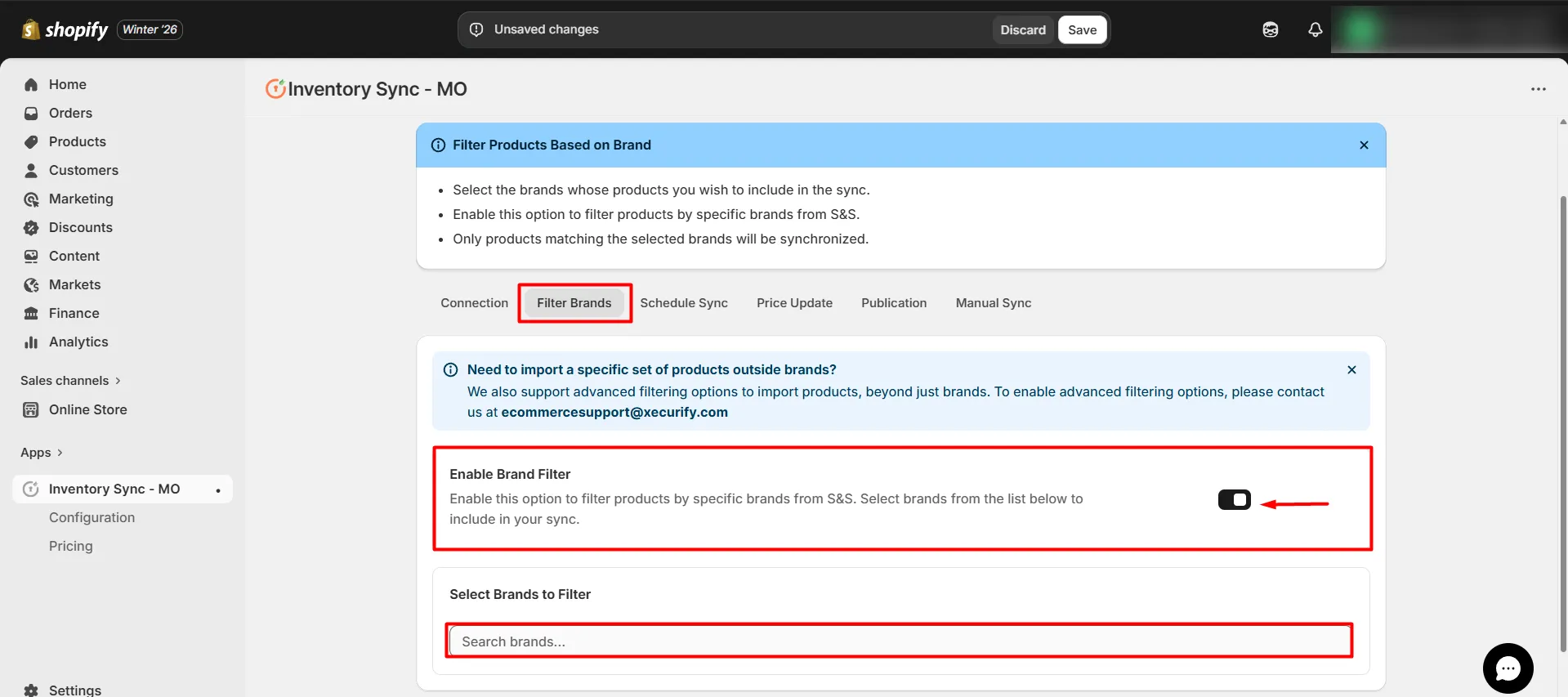Open the Manual Sync tab
This screenshot has width=1568, height=697.
pos(994,303)
